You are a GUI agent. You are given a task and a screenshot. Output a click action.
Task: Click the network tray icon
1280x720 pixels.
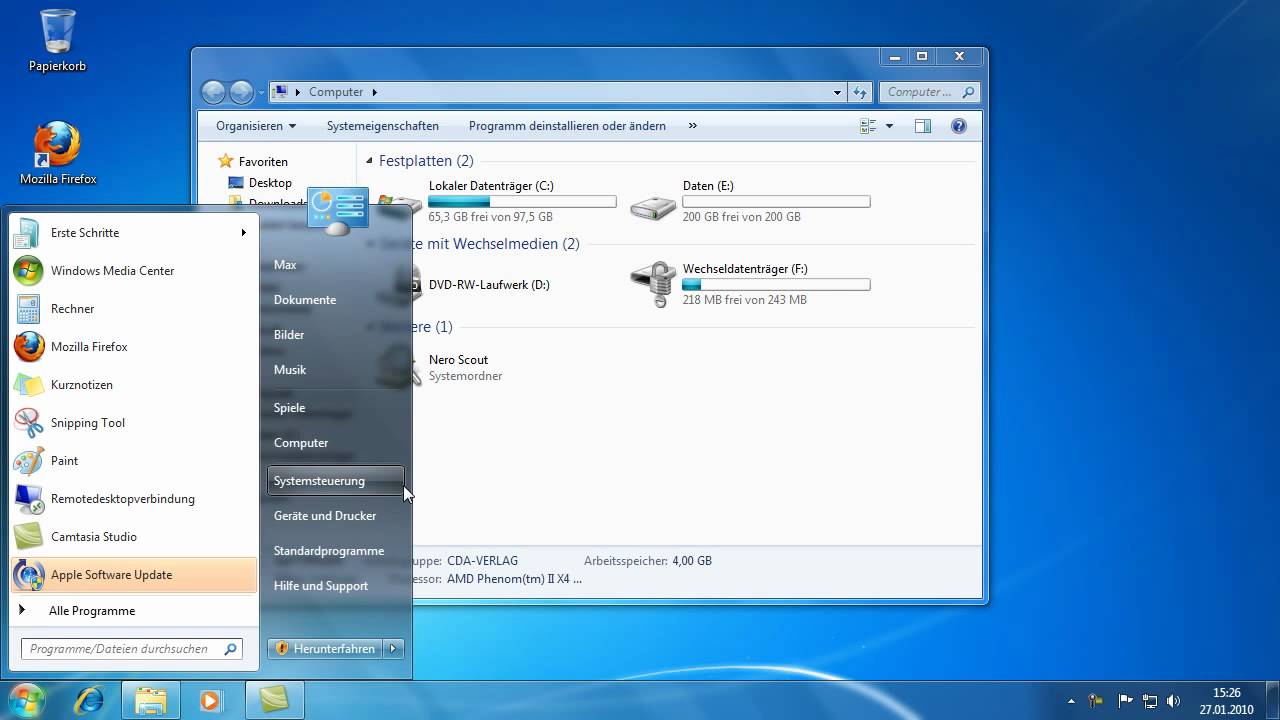[x=1150, y=701]
